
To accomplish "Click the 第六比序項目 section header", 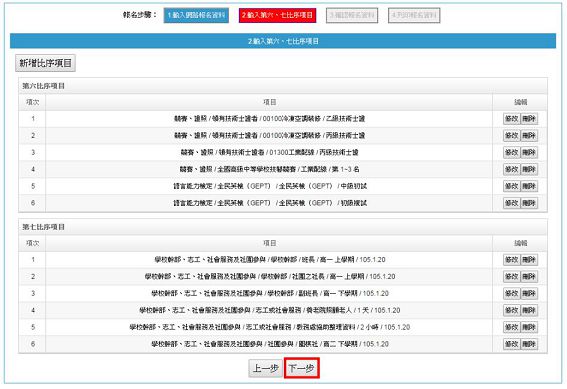I will (283, 86).
